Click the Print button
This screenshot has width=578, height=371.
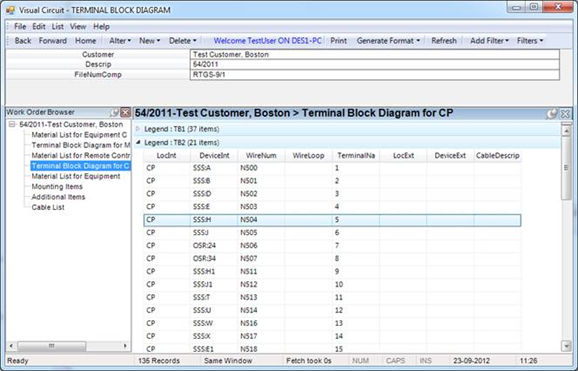tap(338, 41)
